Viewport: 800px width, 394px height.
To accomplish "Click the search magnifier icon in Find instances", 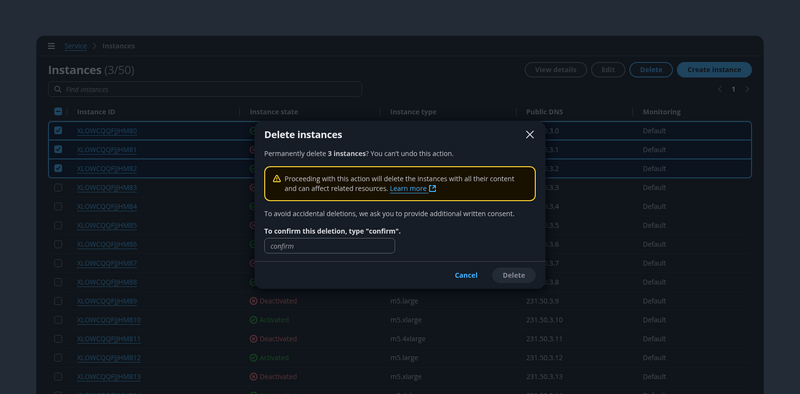I will point(58,89).
